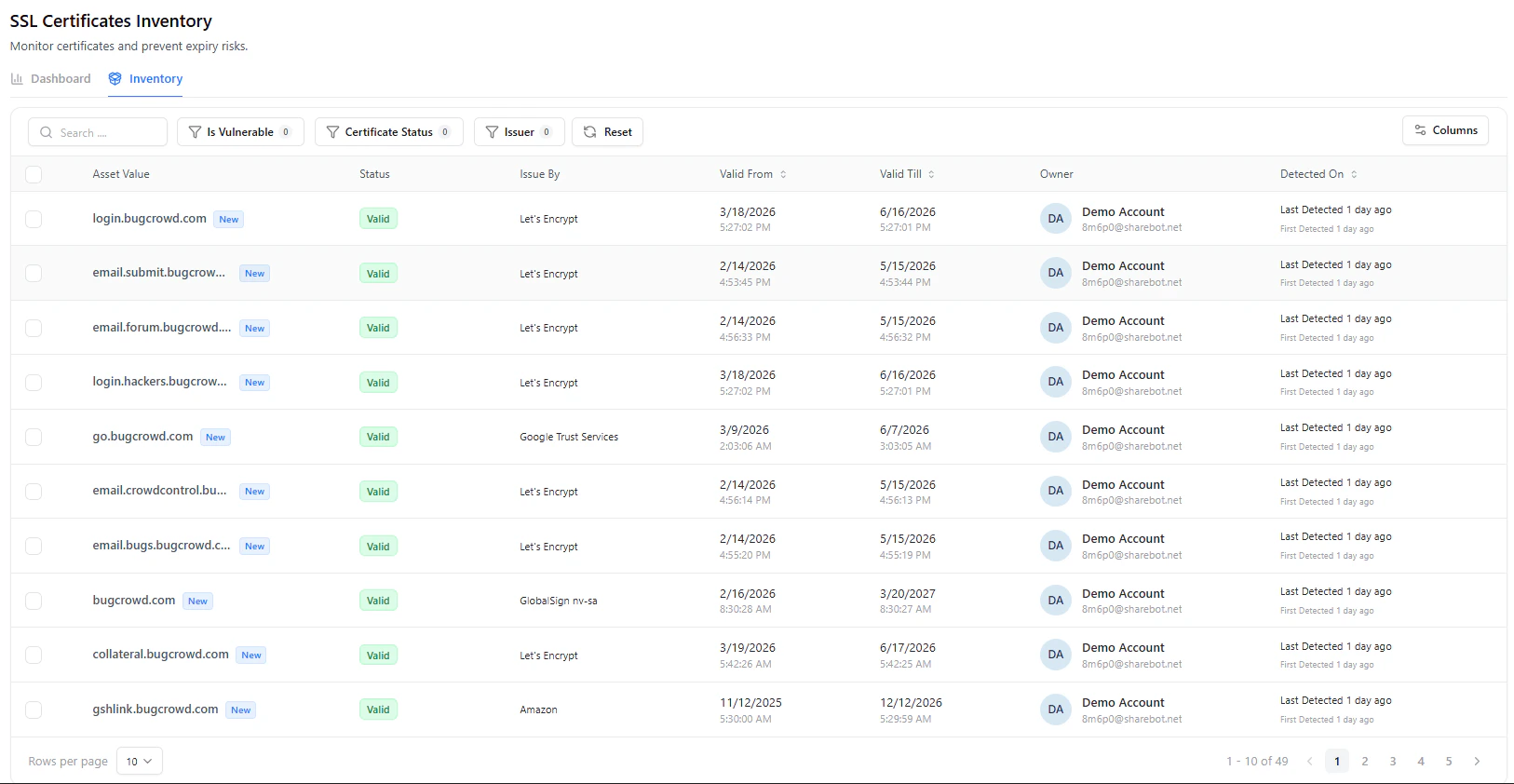Click Valid status badge for bugcrowd.com

pyautogui.click(x=378, y=601)
